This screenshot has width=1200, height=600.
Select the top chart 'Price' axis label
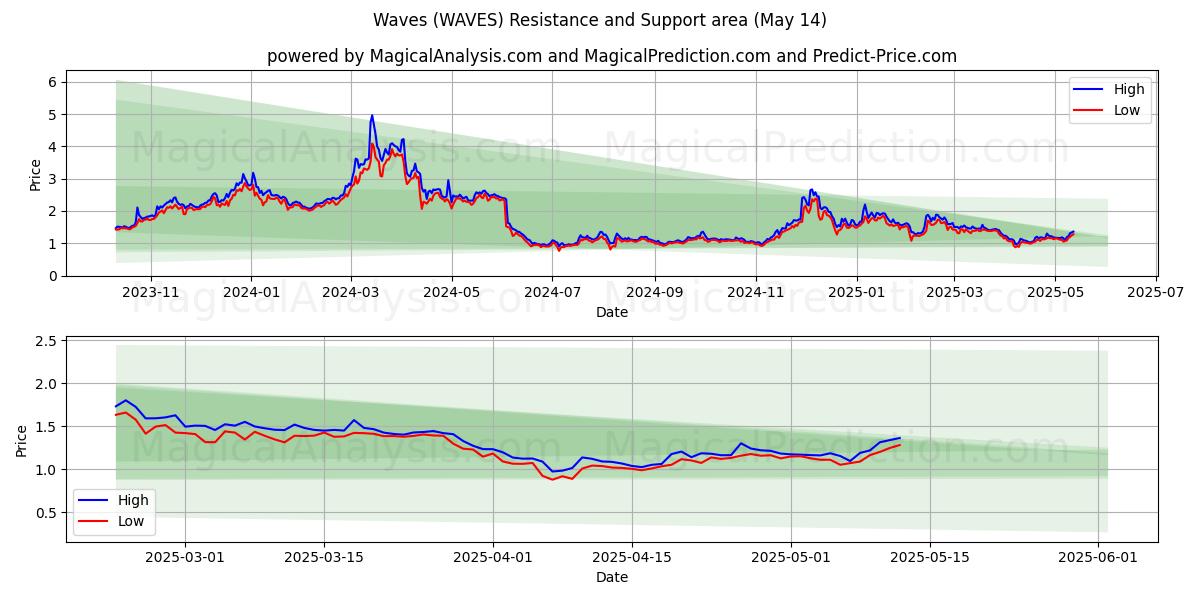coord(36,175)
